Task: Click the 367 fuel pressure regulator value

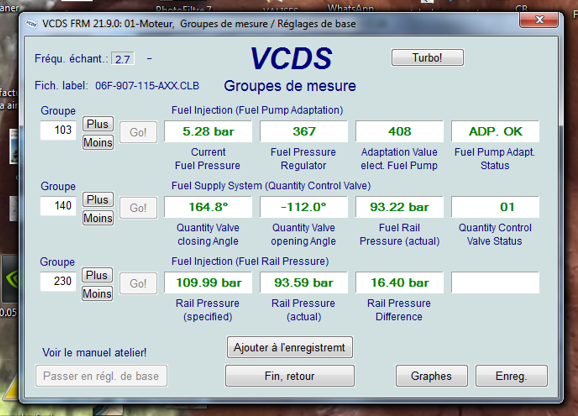Action: click(304, 131)
